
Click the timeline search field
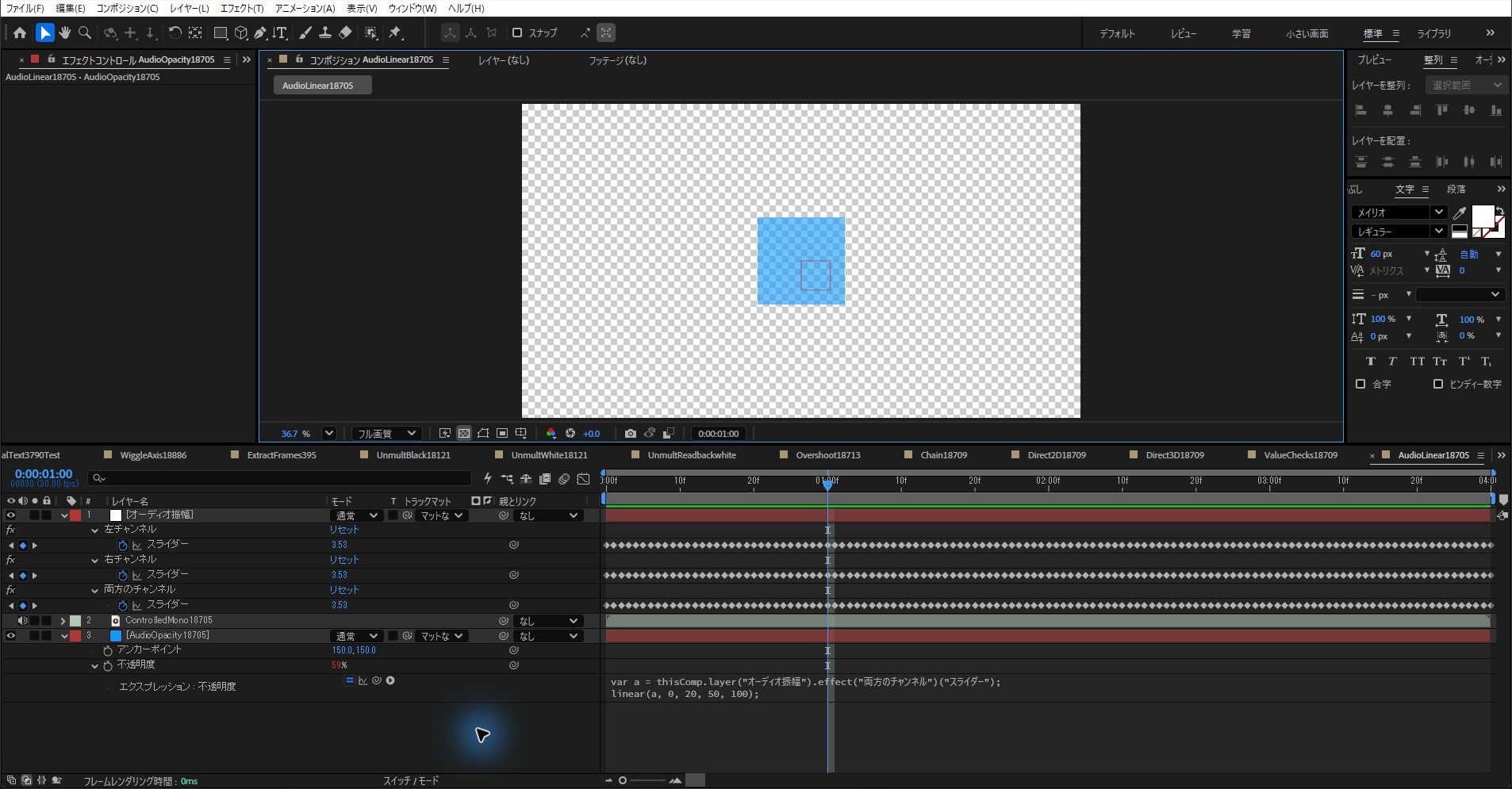coord(280,478)
